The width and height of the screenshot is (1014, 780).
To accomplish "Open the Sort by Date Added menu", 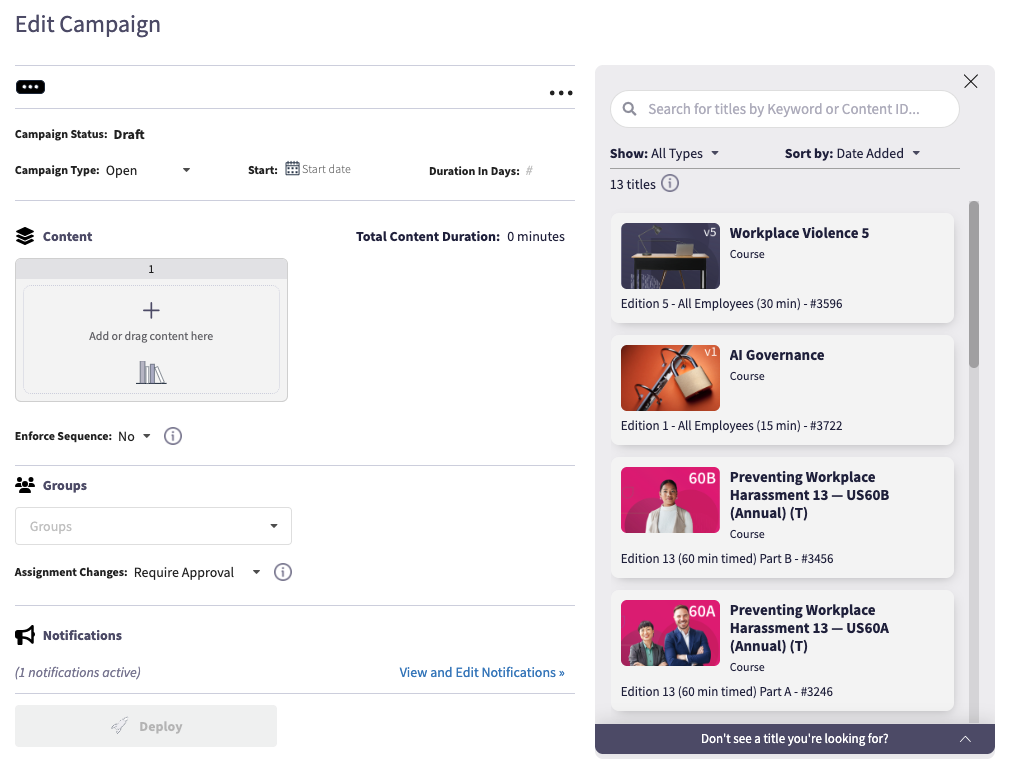I will (852, 153).
